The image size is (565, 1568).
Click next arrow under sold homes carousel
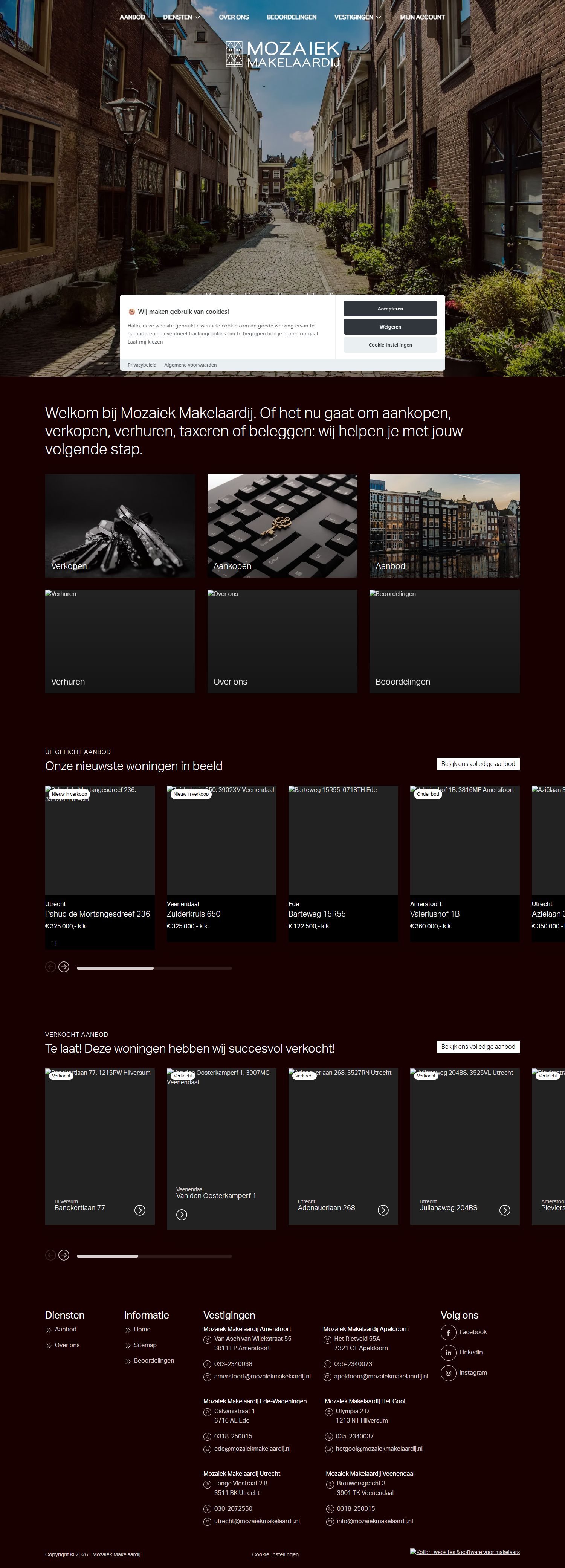tap(64, 1255)
